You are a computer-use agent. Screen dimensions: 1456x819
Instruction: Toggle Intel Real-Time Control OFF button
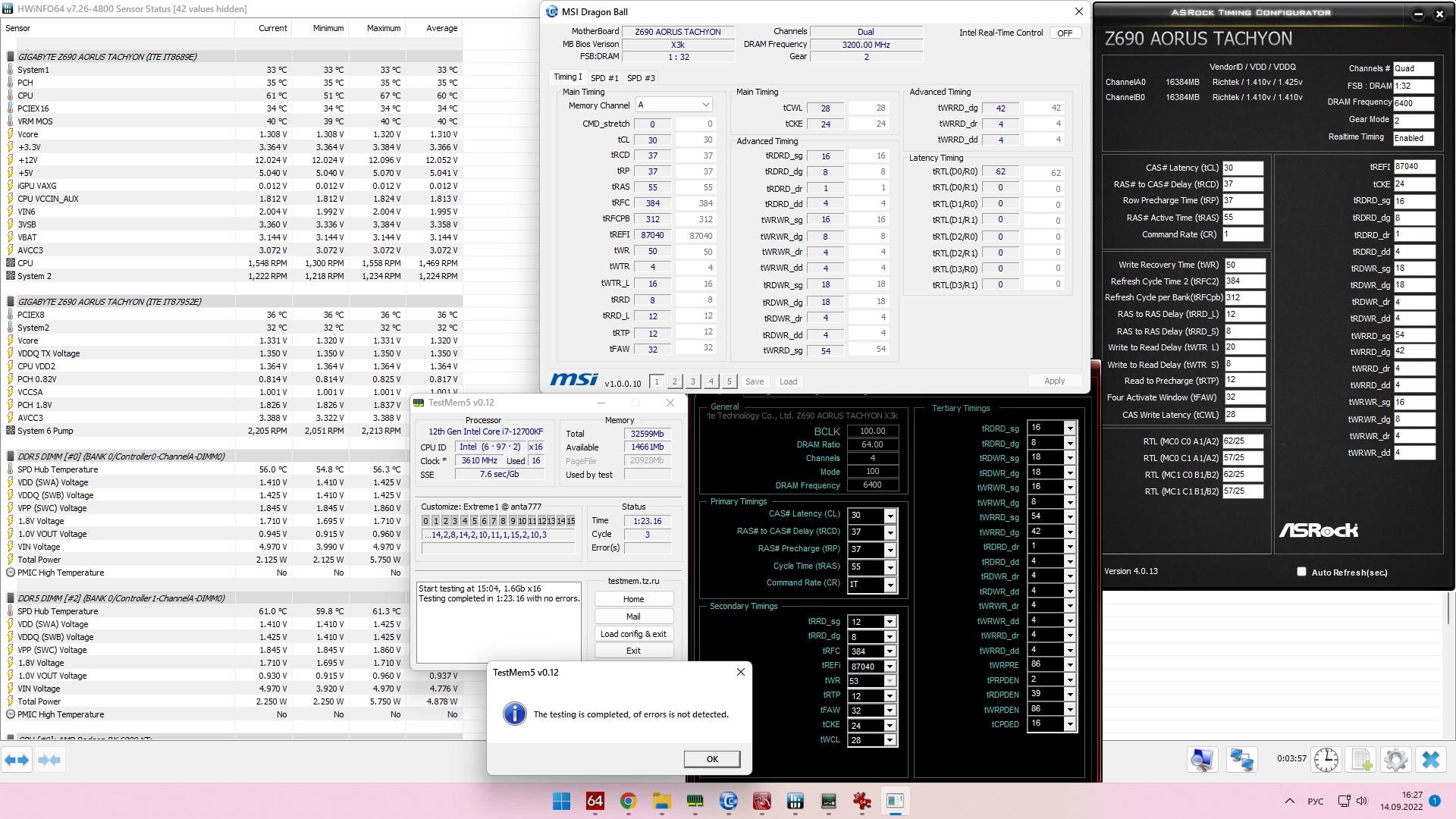[x=1065, y=33]
